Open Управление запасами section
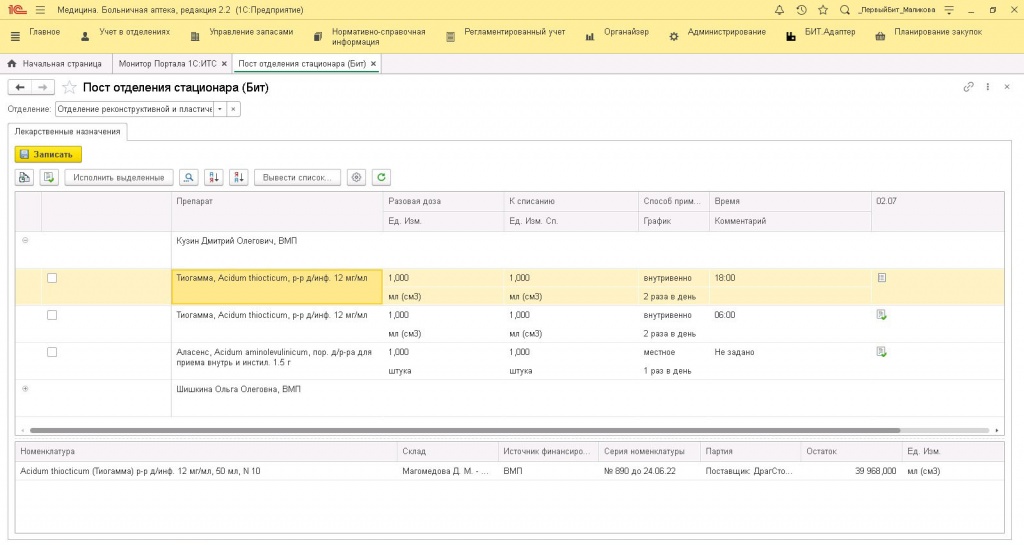 (251, 32)
